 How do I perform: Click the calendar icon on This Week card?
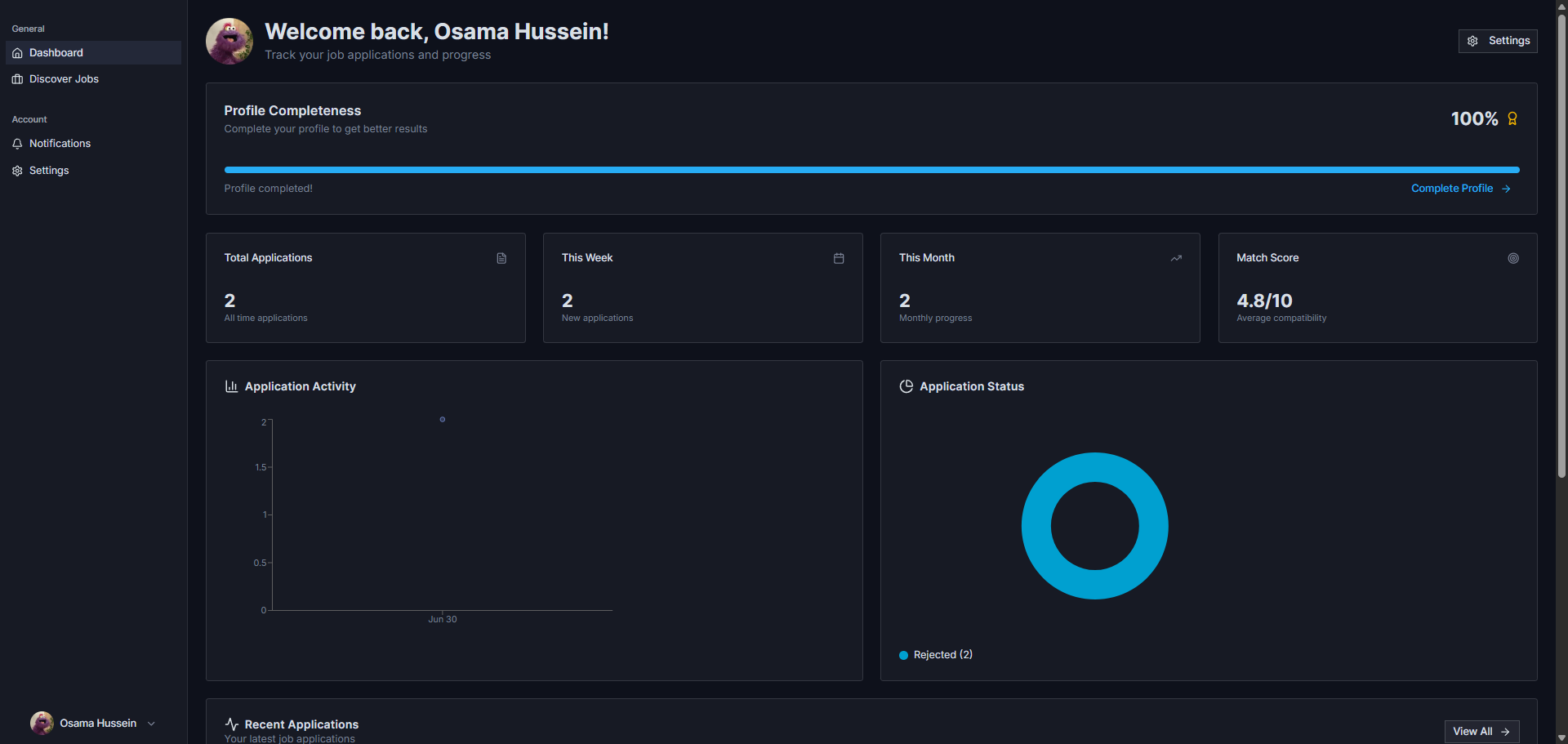click(x=839, y=258)
